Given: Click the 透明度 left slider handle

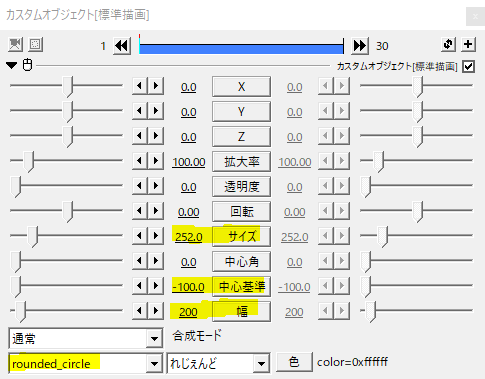Looking at the screenshot, I should point(16,187).
